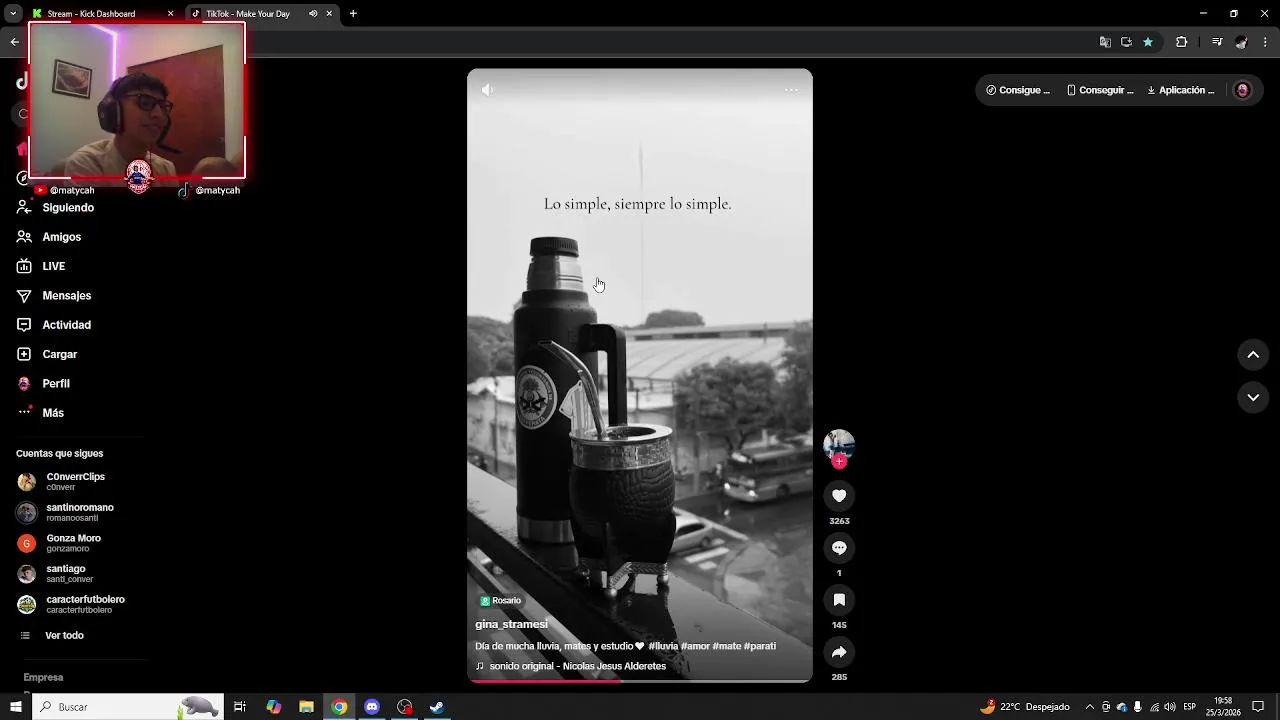Image resolution: width=1280 pixels, height=720 pixels.
Task: Click the webcam overlay thumbnail
Action: 137,100
